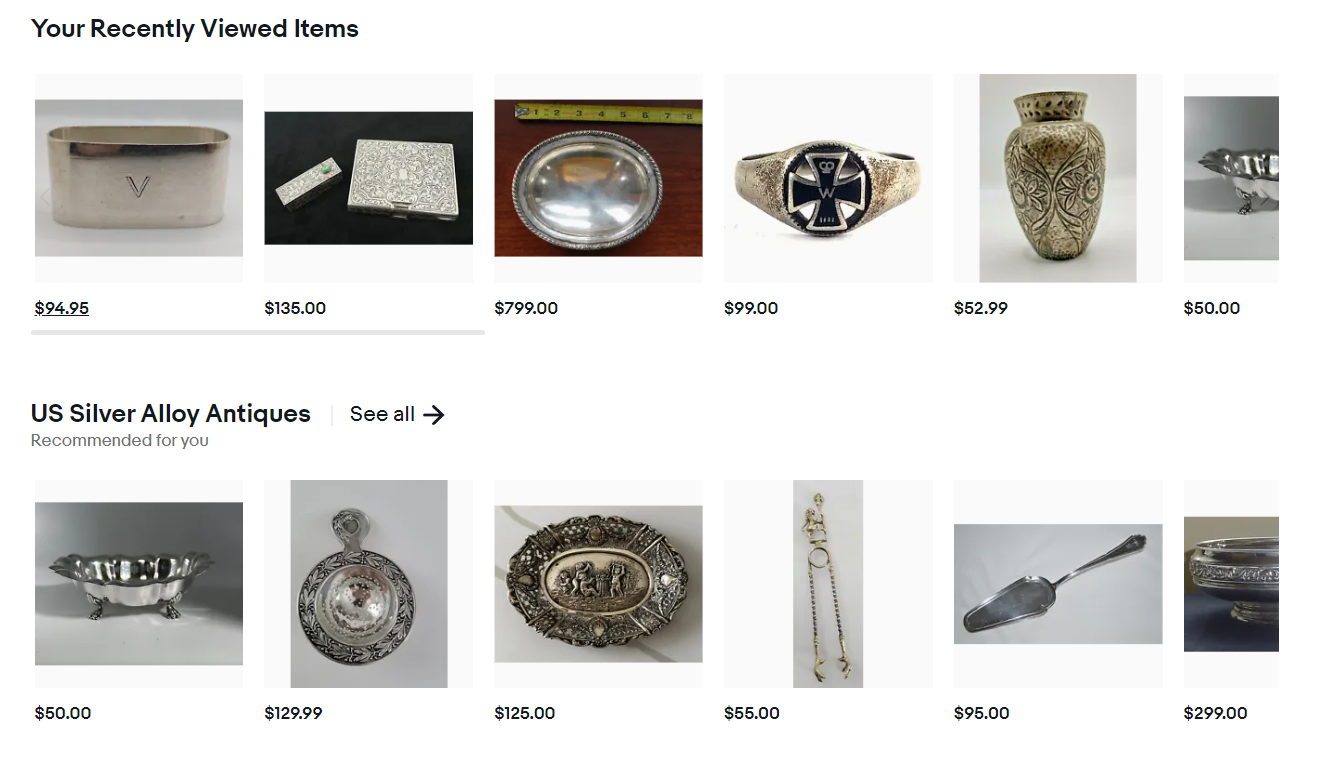Open the twisted silver tongs listing
Image resolution: width=1330 pixels, height=758 pixels.
(828, 584)
